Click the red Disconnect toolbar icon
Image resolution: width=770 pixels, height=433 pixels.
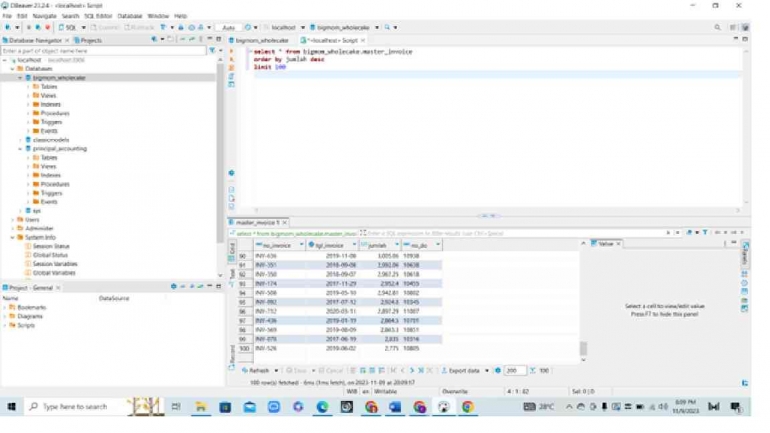coord(48,27)
